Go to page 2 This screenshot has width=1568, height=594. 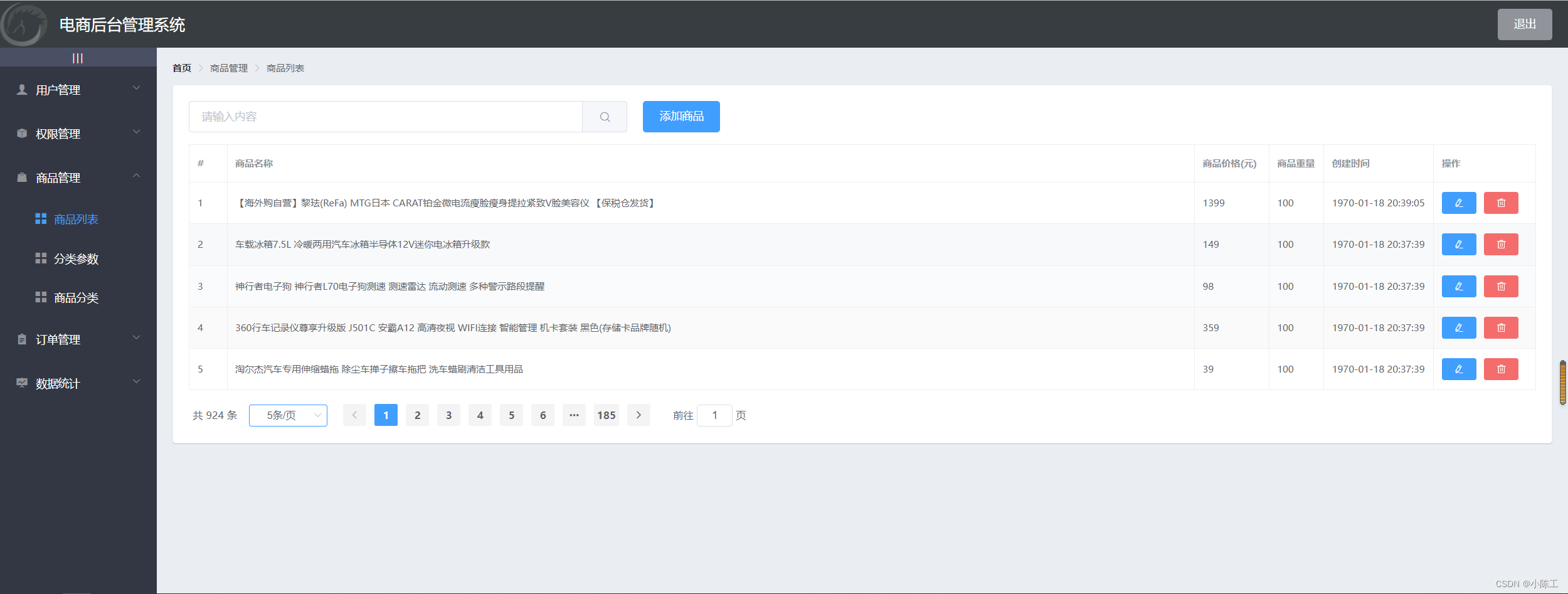pos(417,415)
